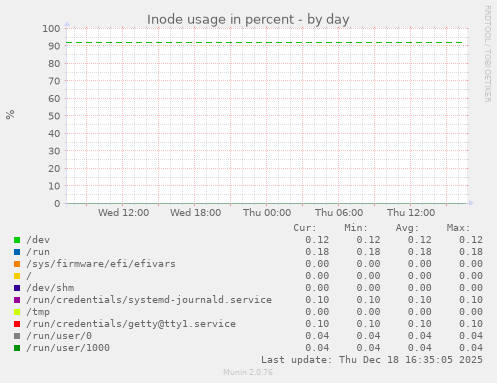Select the /dev legend label
This screenshot has height=383, width=497.
pos(38,240)
